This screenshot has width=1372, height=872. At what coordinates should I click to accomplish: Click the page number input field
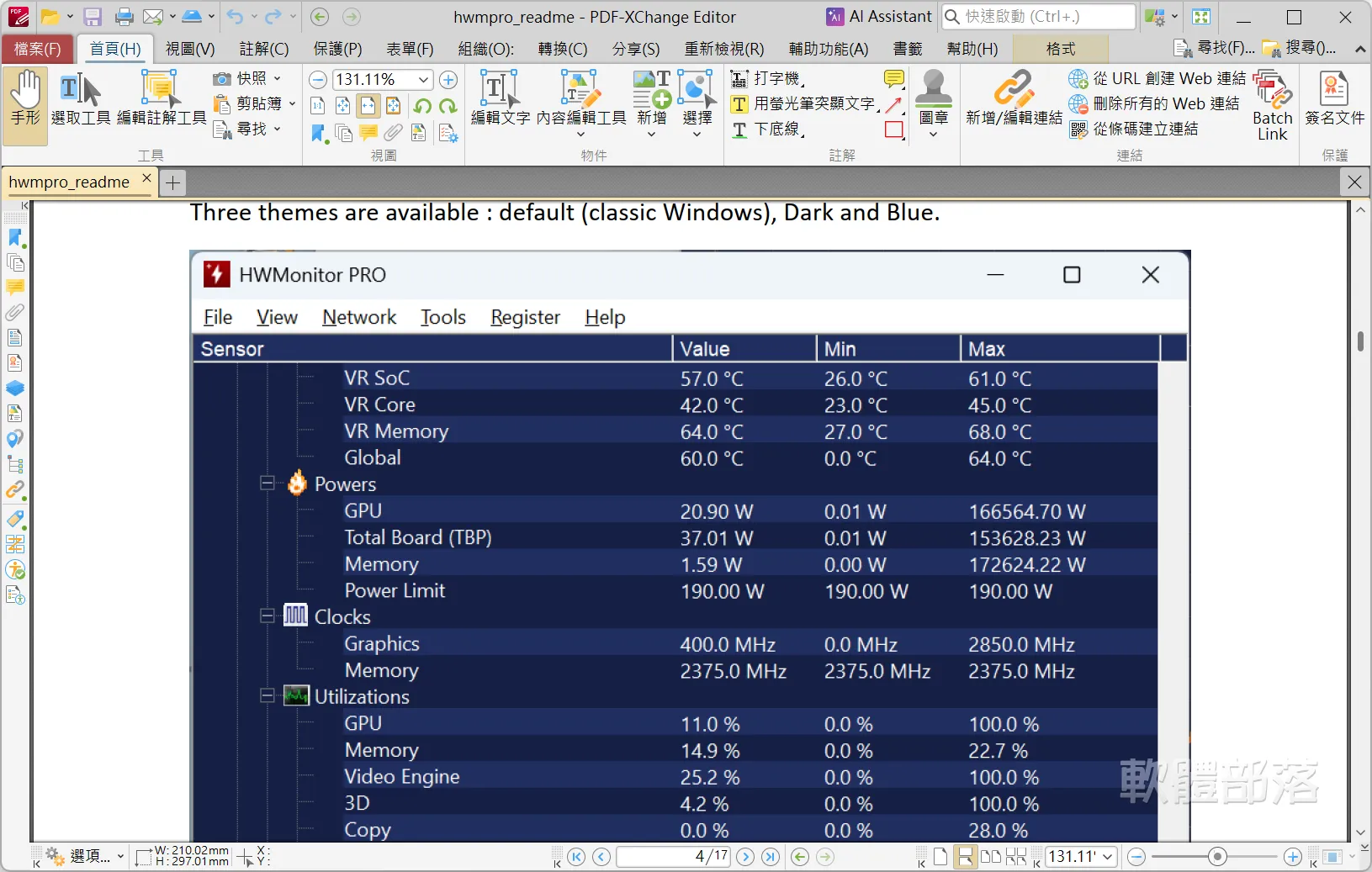click(674, 857)
